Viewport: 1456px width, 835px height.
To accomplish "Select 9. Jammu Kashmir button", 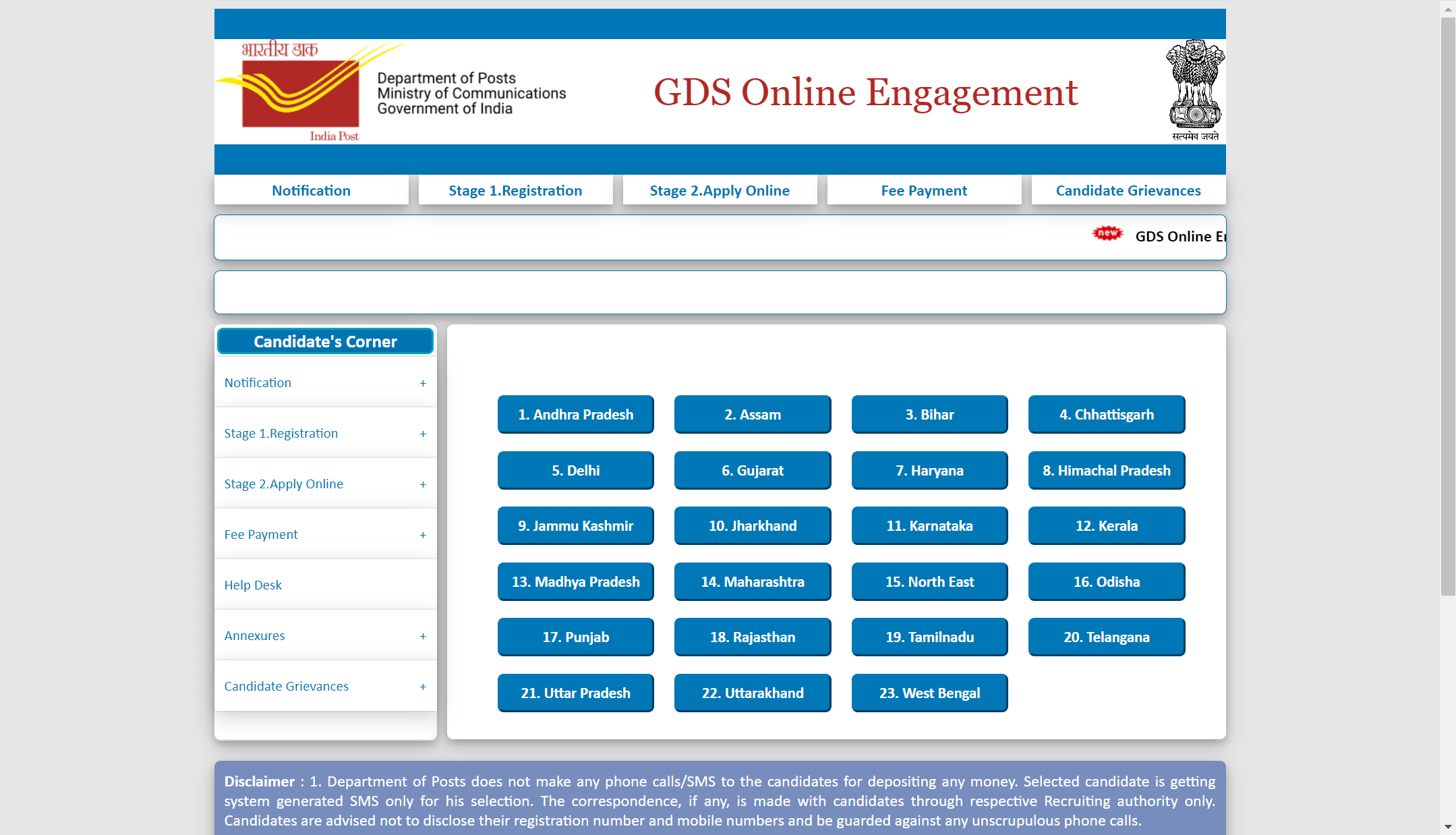I will [x=575, y=525].
